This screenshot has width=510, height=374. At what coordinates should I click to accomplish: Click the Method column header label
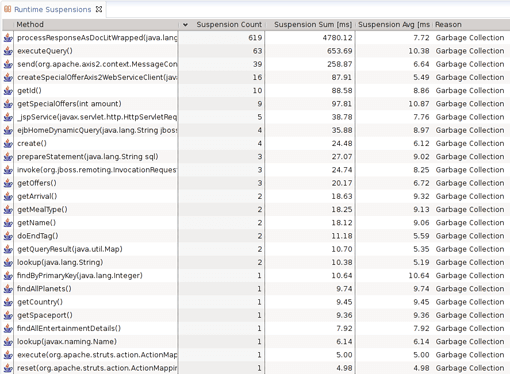point(30,25)
